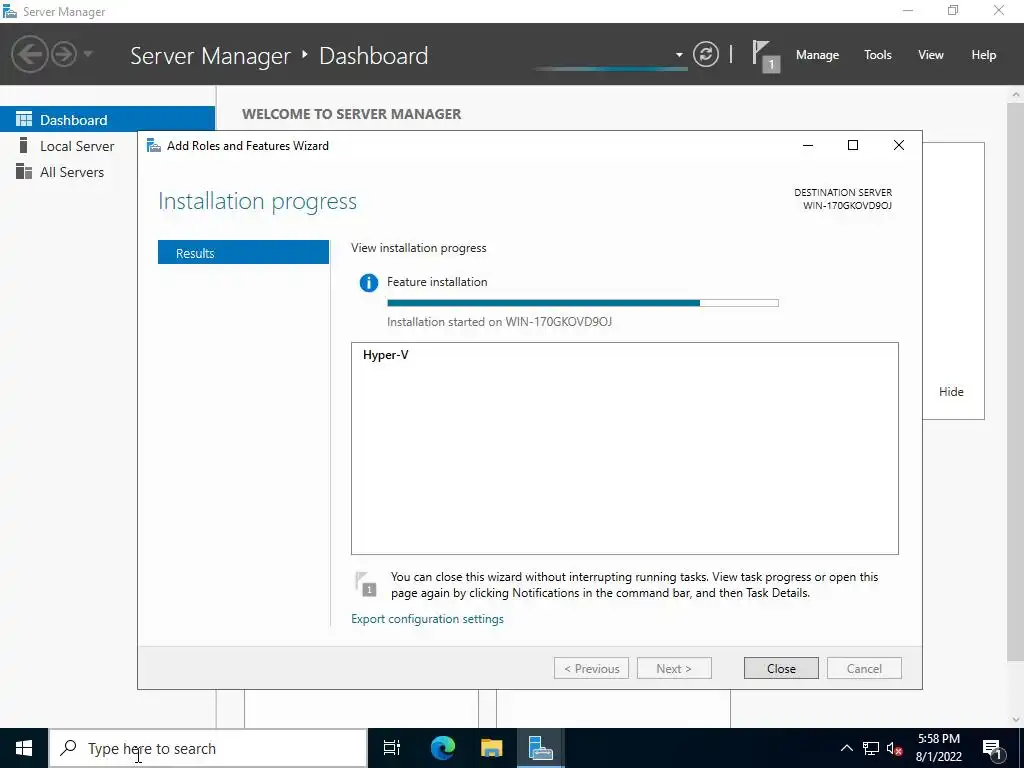Click the All Servers icon in the sidebar

click(24, 171)
